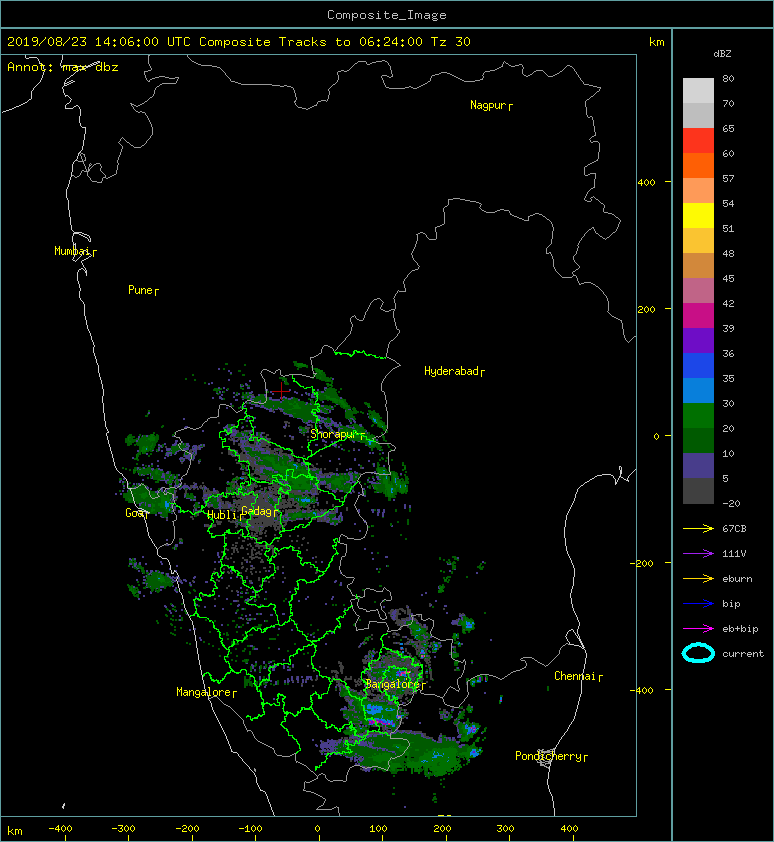
Task: Pick the grey 65-70 dBZ swatch
Action: 698,115
